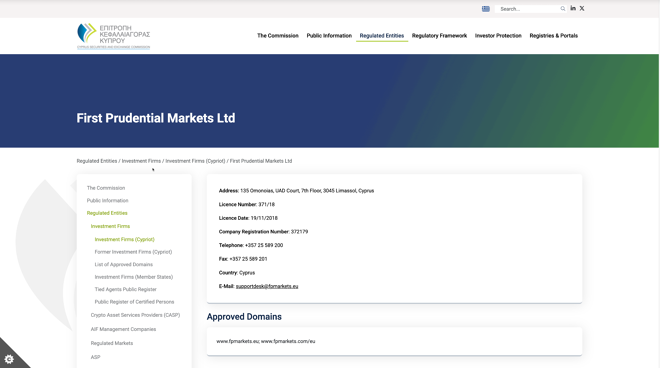This screenshot has height=368, width=660.
Task: Select Former Investment Firms (Cypriot) in sidebar
Action: (x=133, y=252)
